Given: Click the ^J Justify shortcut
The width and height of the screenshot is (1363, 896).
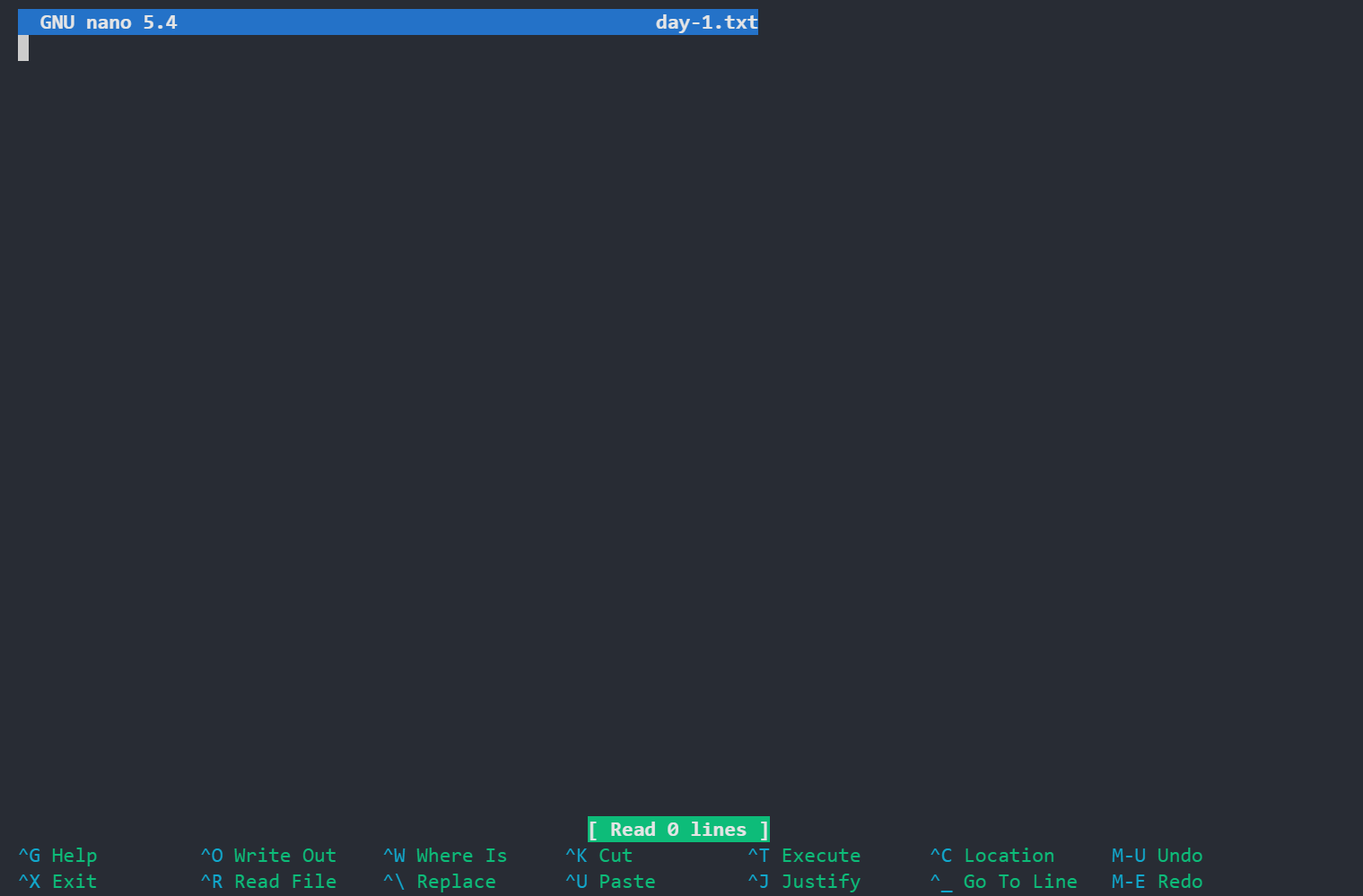Looking at the screenshot, I should [x=804, y=882].
